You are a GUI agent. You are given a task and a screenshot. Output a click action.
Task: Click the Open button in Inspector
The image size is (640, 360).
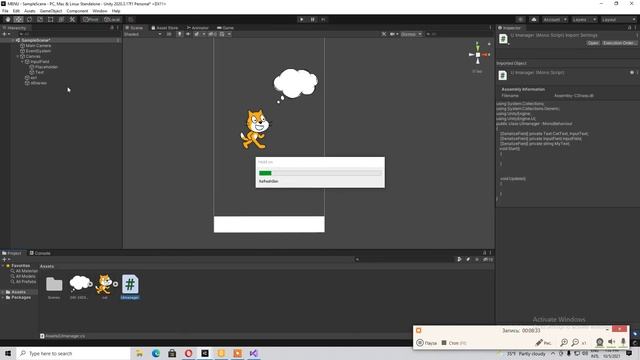tap(593, 43)
